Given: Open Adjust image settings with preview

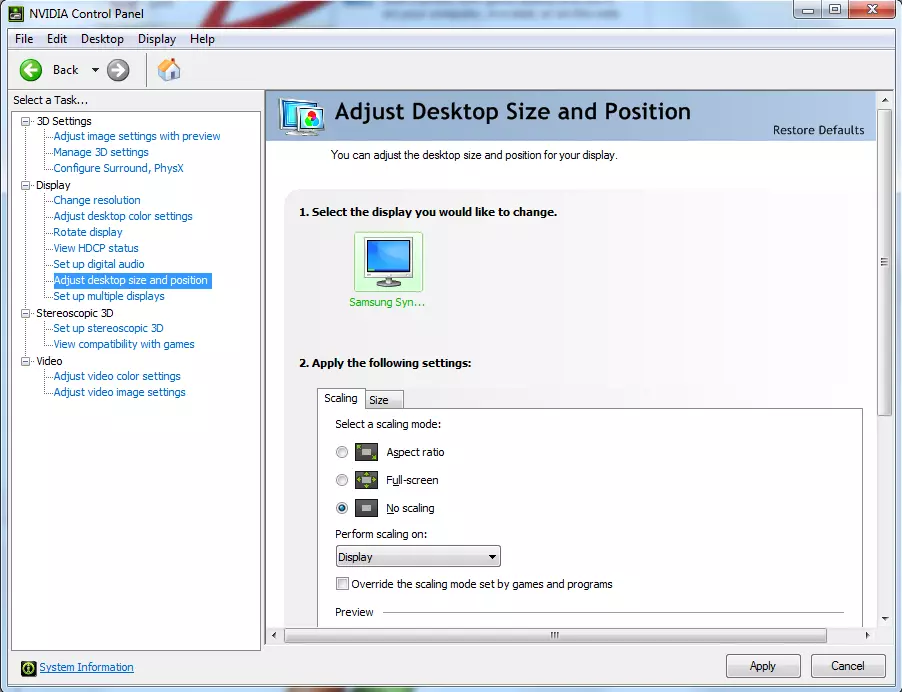Looking at the screenshot, I should (137, 136).
